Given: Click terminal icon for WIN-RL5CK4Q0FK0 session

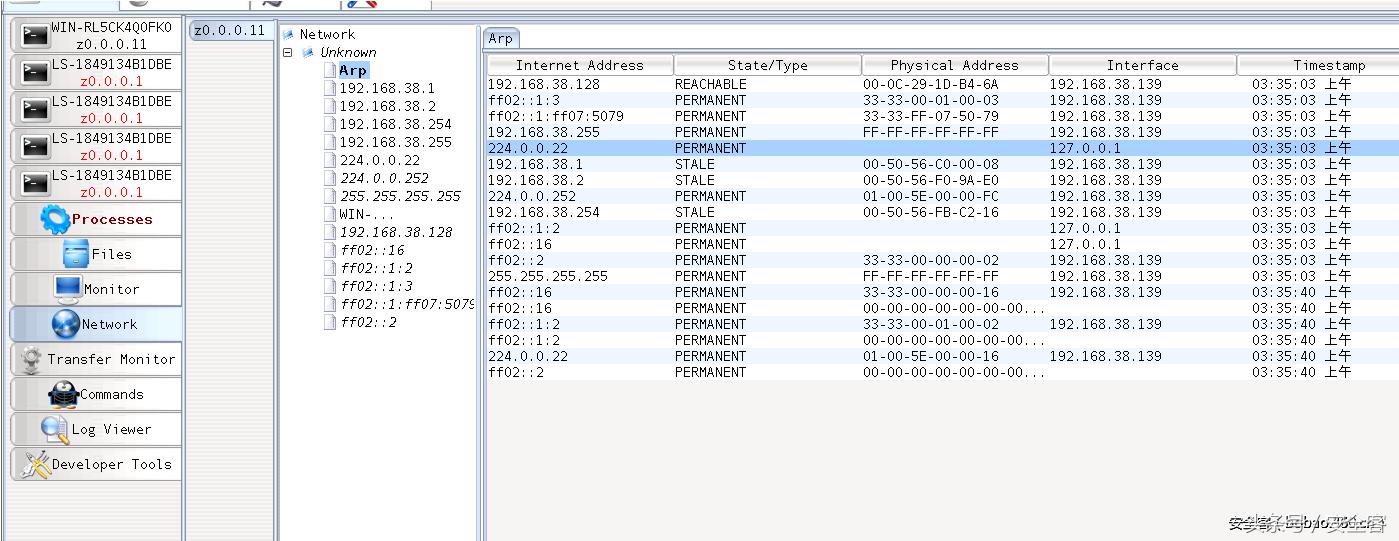Looking at the screenshot, I should tap(36, 36).
